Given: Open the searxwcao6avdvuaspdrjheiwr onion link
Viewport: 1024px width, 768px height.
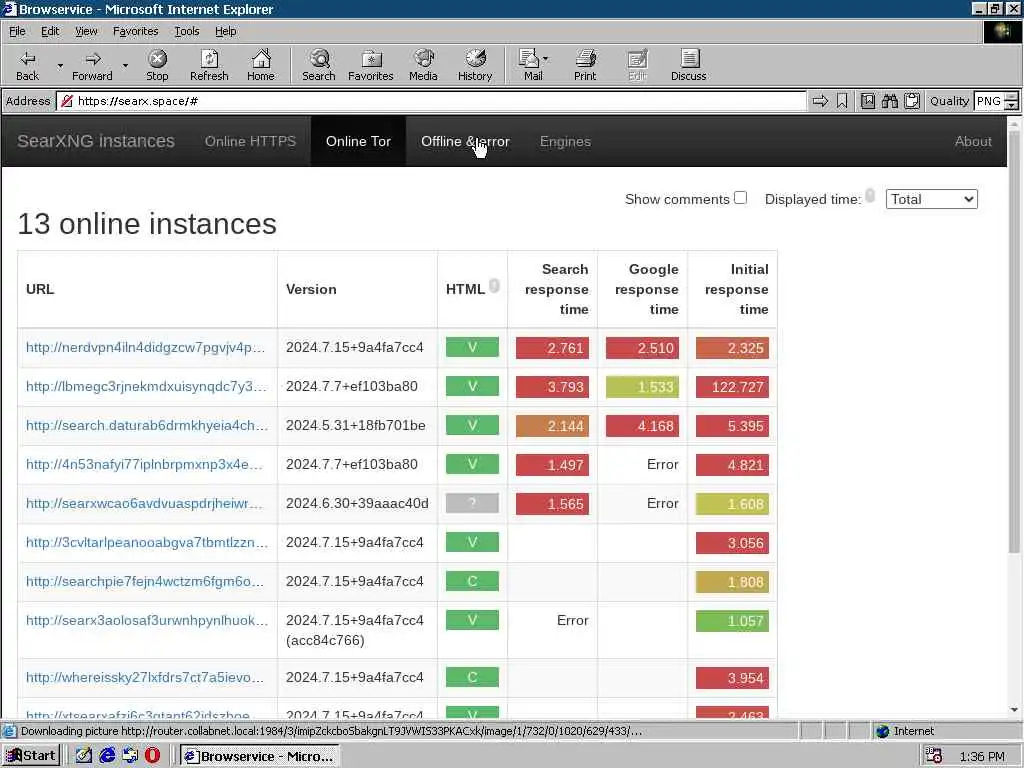Looking at the screenshot, I should (144, 504).
